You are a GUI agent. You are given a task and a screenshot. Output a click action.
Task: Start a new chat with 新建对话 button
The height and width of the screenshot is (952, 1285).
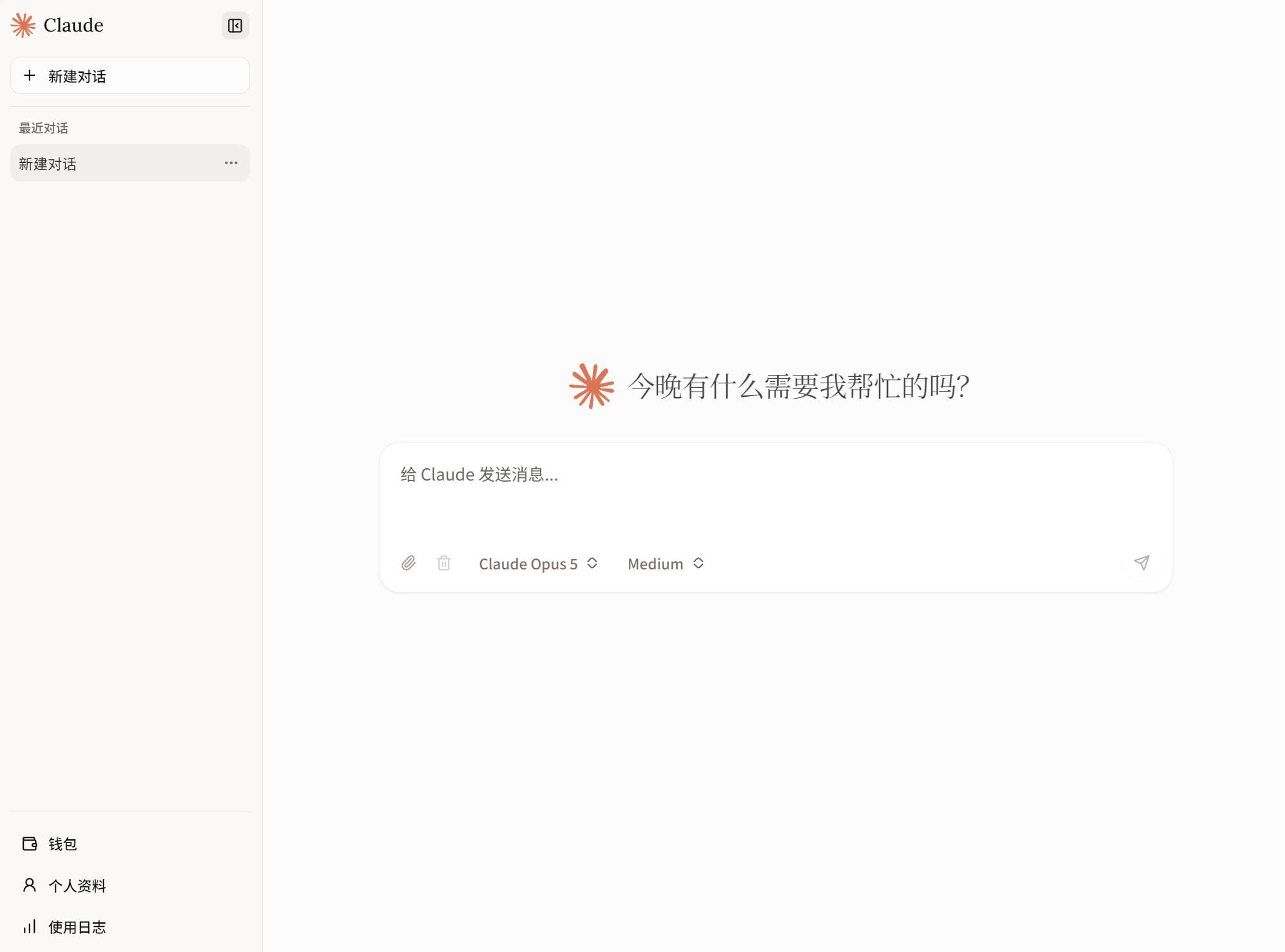tap(130, 76)
